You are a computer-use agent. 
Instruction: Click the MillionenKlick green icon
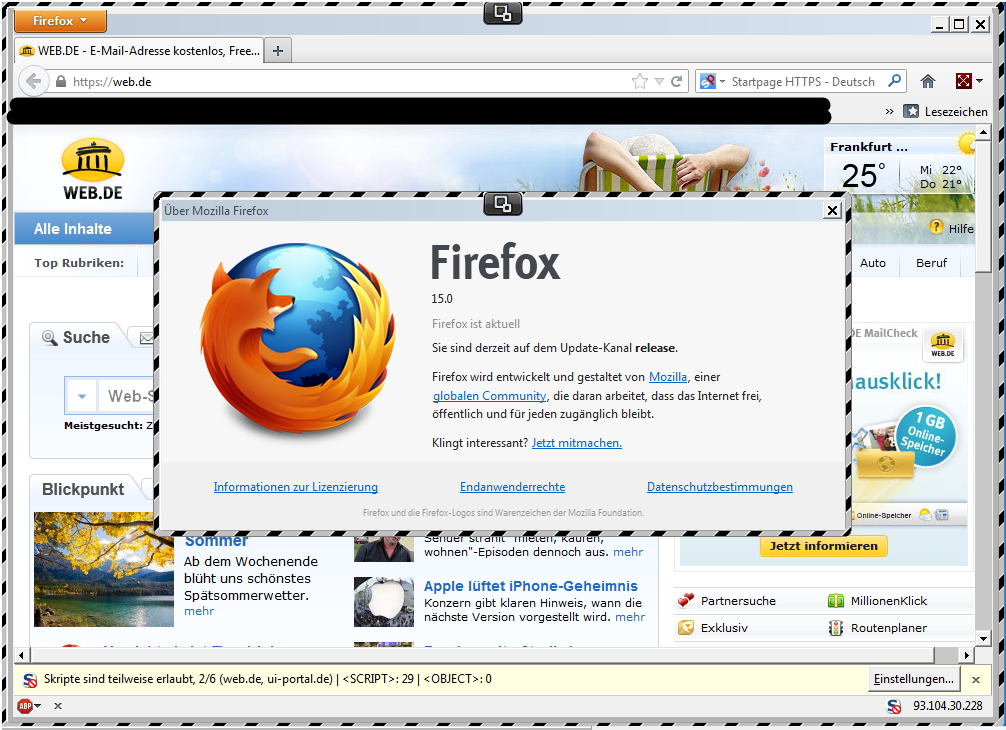pos(835,601)
